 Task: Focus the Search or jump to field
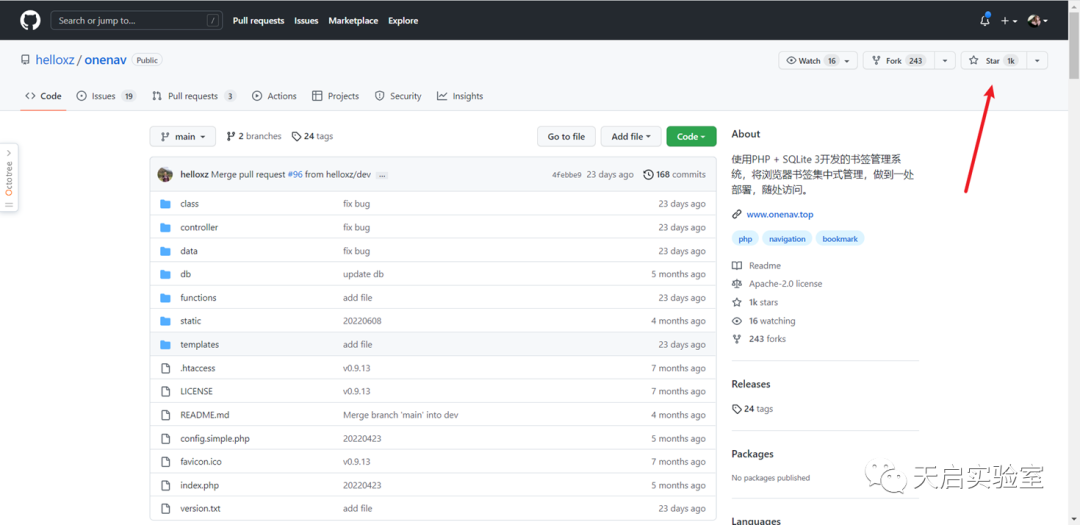point(138,21)
